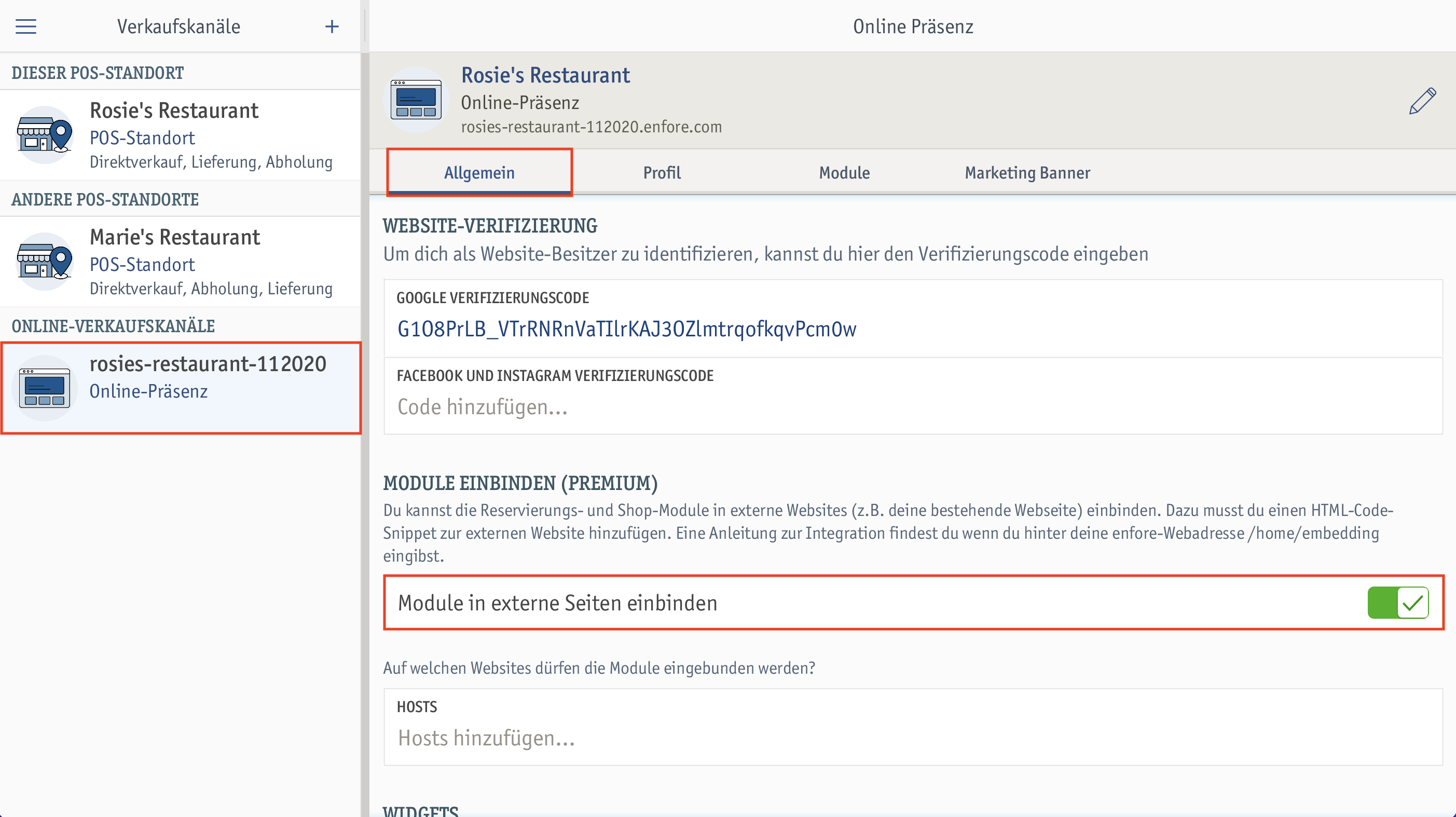Select Marie's Restaurant POS-Standort entry
The width and height of the screenshot is (1456, 817).
tap(180, 262)
